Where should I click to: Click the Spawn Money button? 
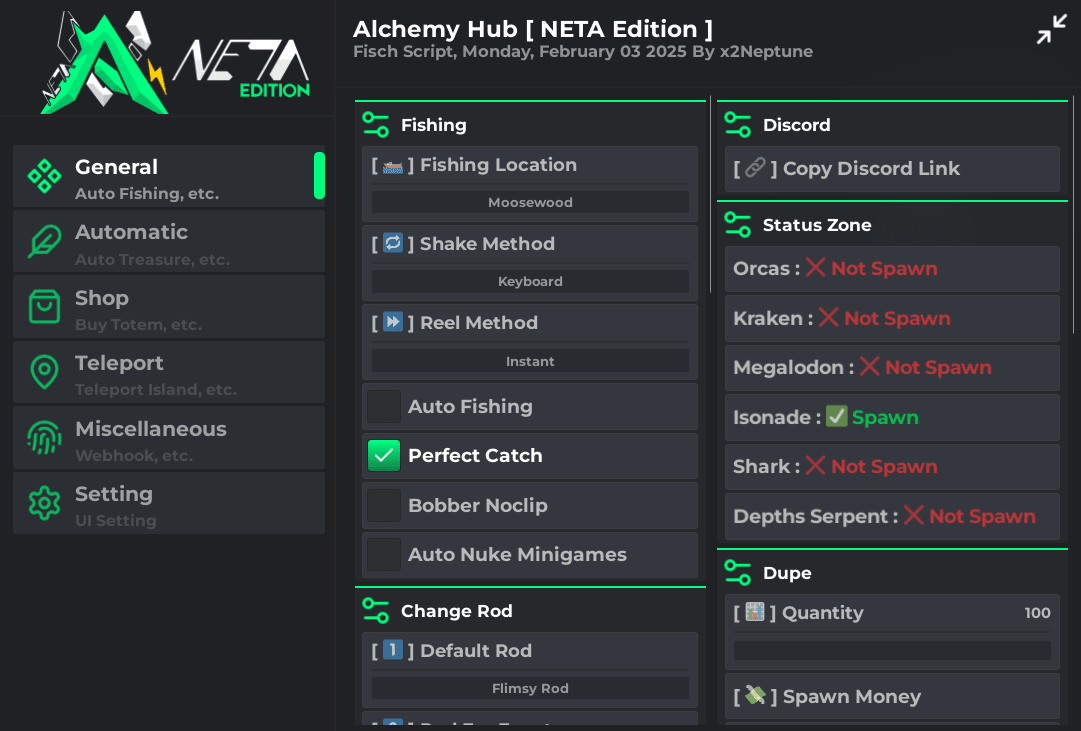click(892, 697)
